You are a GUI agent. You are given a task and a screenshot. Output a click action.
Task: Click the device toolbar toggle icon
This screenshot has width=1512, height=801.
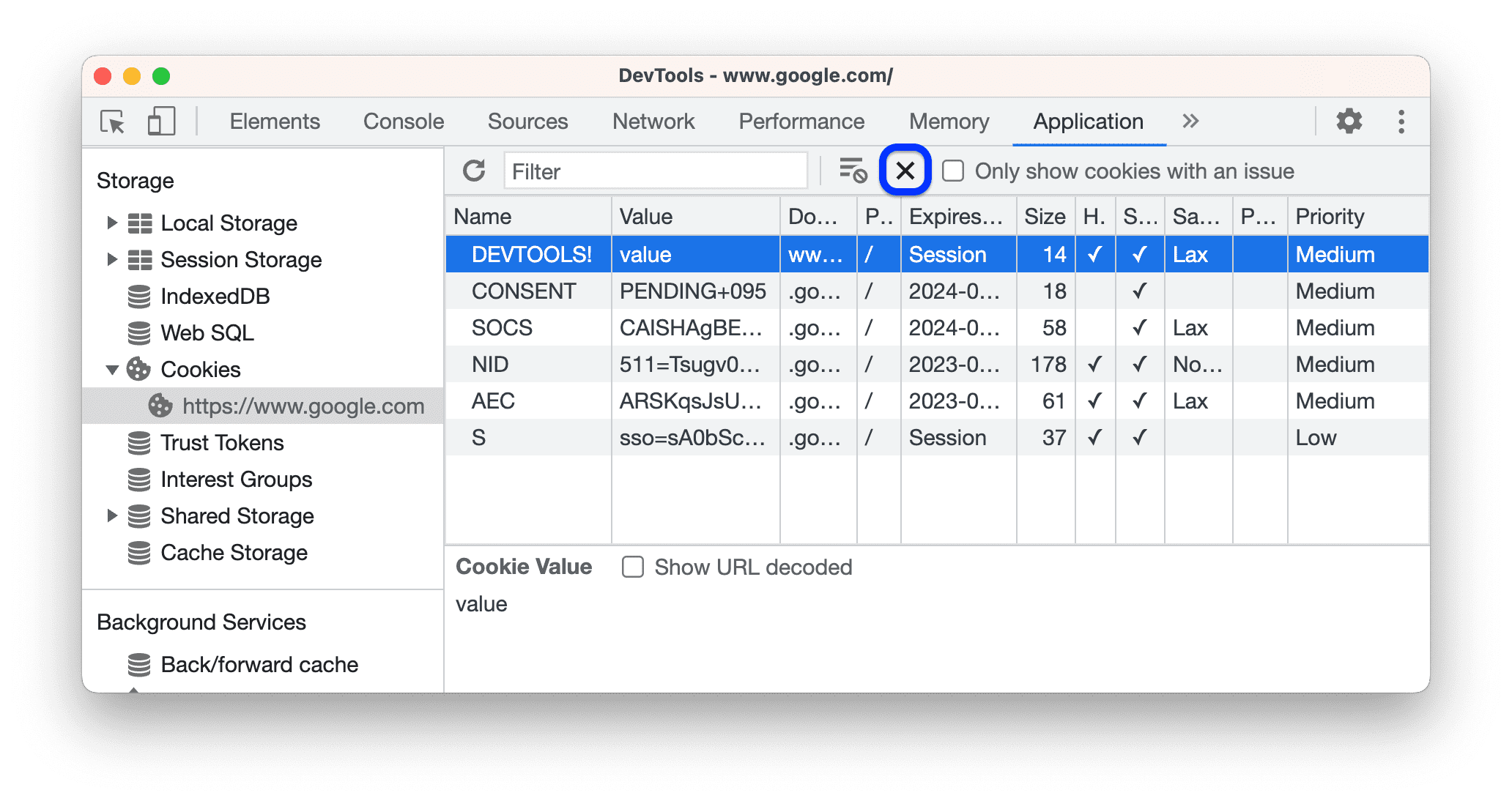(159, 120)
